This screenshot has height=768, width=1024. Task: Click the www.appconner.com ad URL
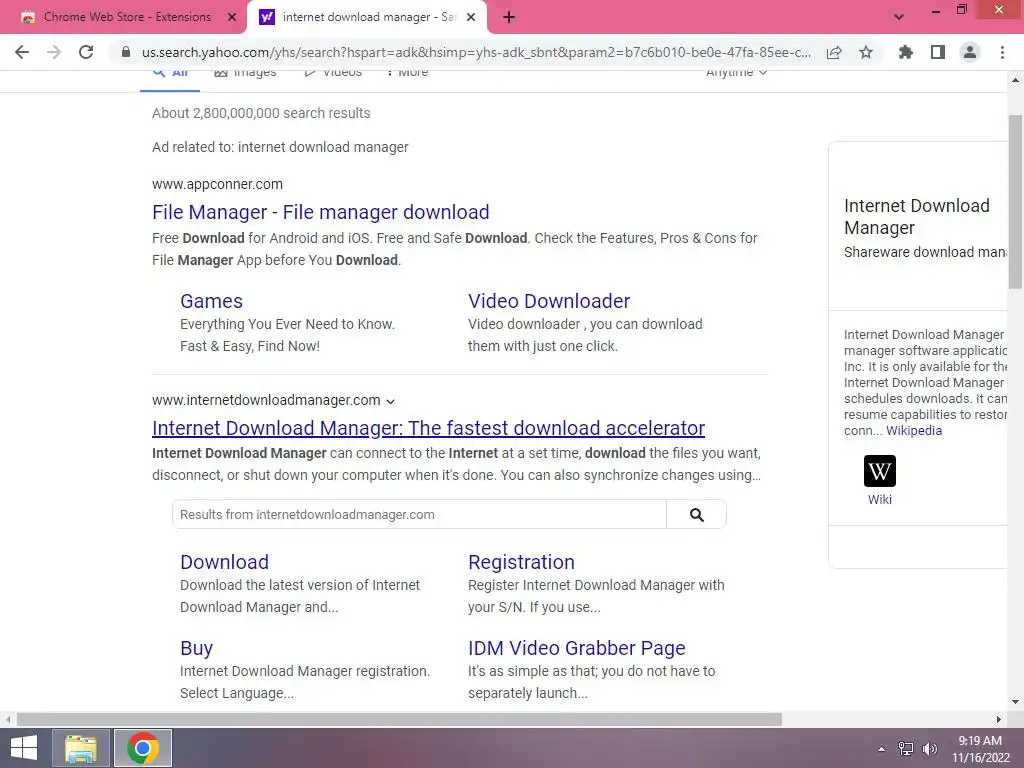[x=217, y=184]
